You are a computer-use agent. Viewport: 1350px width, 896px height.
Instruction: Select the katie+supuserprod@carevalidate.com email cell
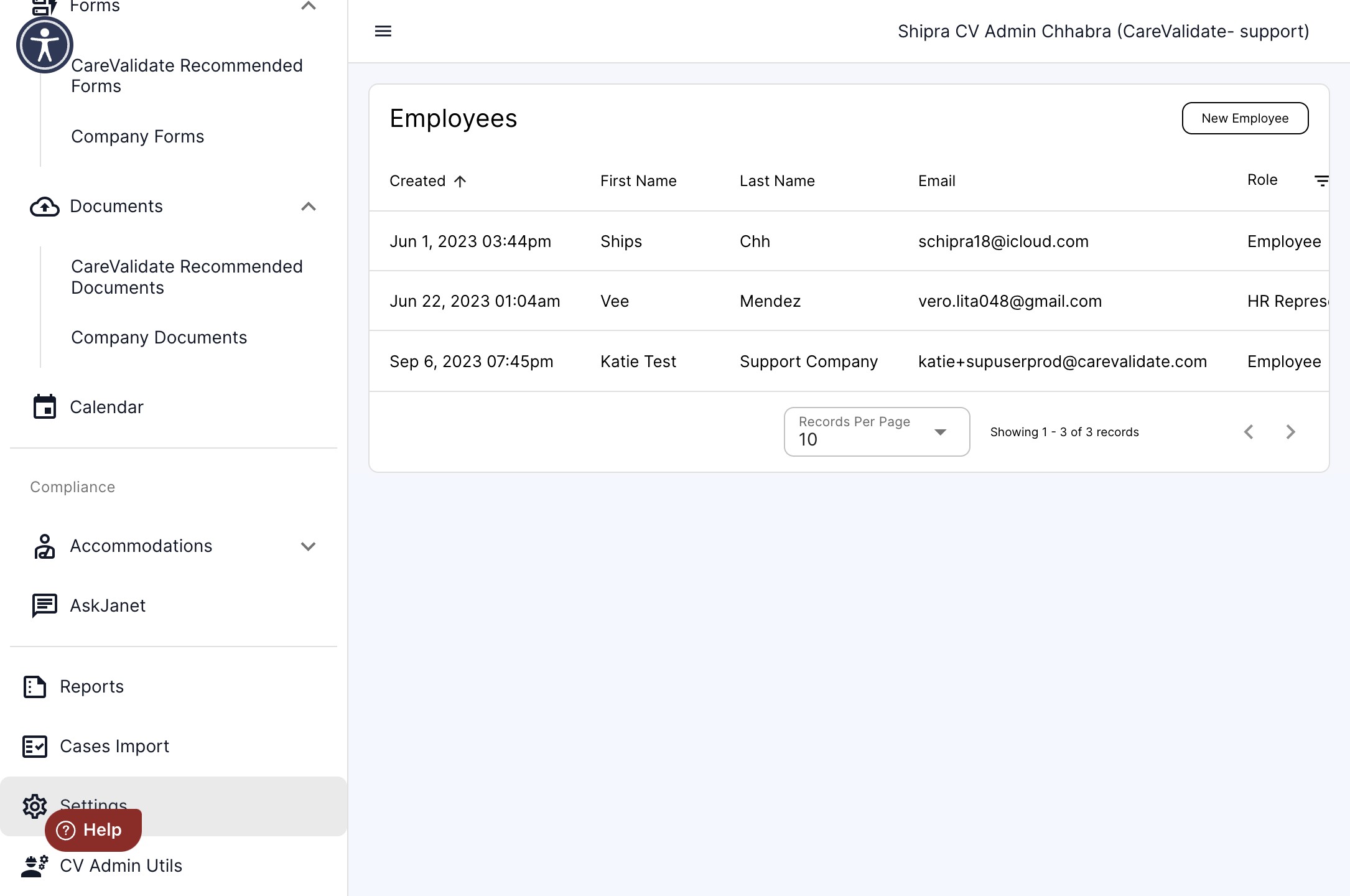(1063, 362)
